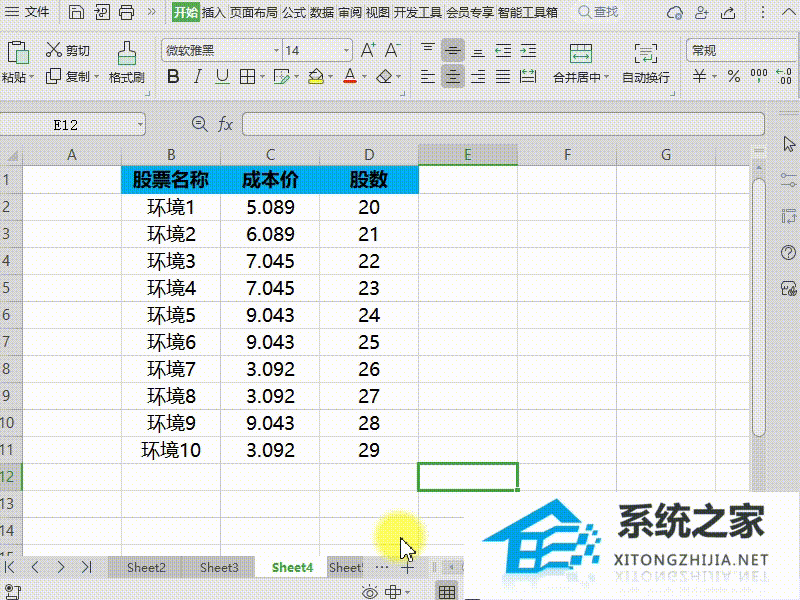Viewport: 800px width, 600px height.
Task: Click the Save icon in the quick toolbar
Action: (76, 12)
